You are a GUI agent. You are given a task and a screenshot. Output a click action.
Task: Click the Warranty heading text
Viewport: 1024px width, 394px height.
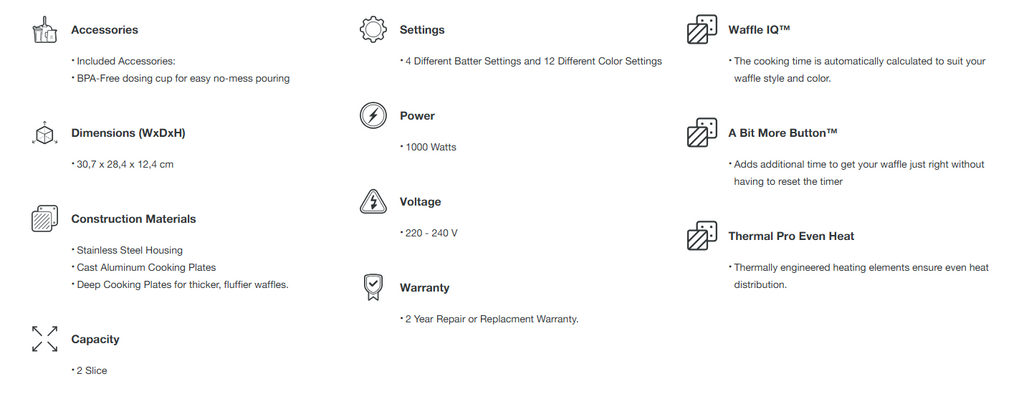point(424,288)
